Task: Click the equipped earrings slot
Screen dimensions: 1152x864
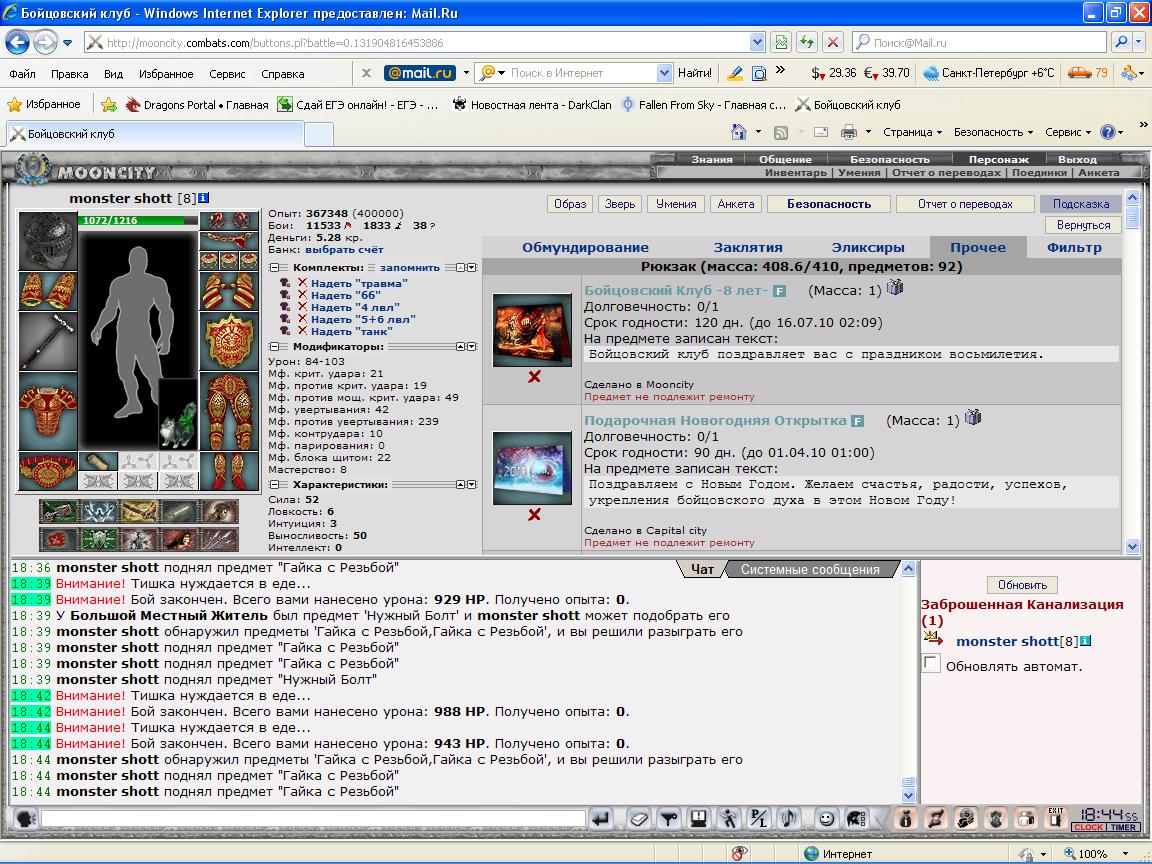Action: click(x=229, y=221)
